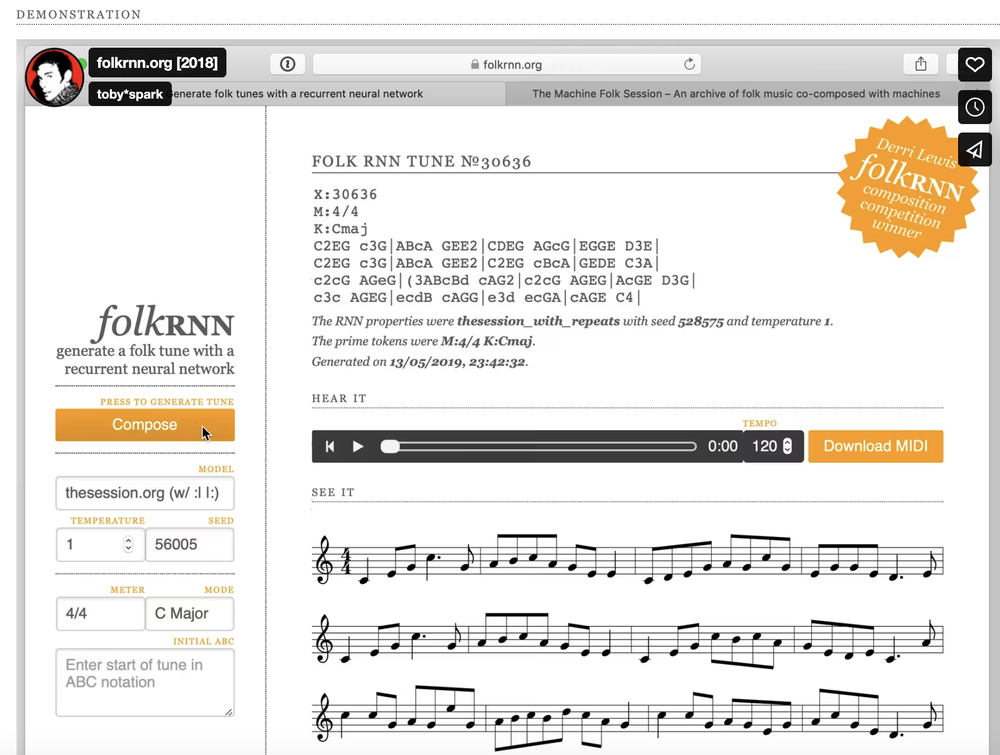Skip the audio player back to start
This screenshot has width=1000, height=755.
[x=330, y=446]
